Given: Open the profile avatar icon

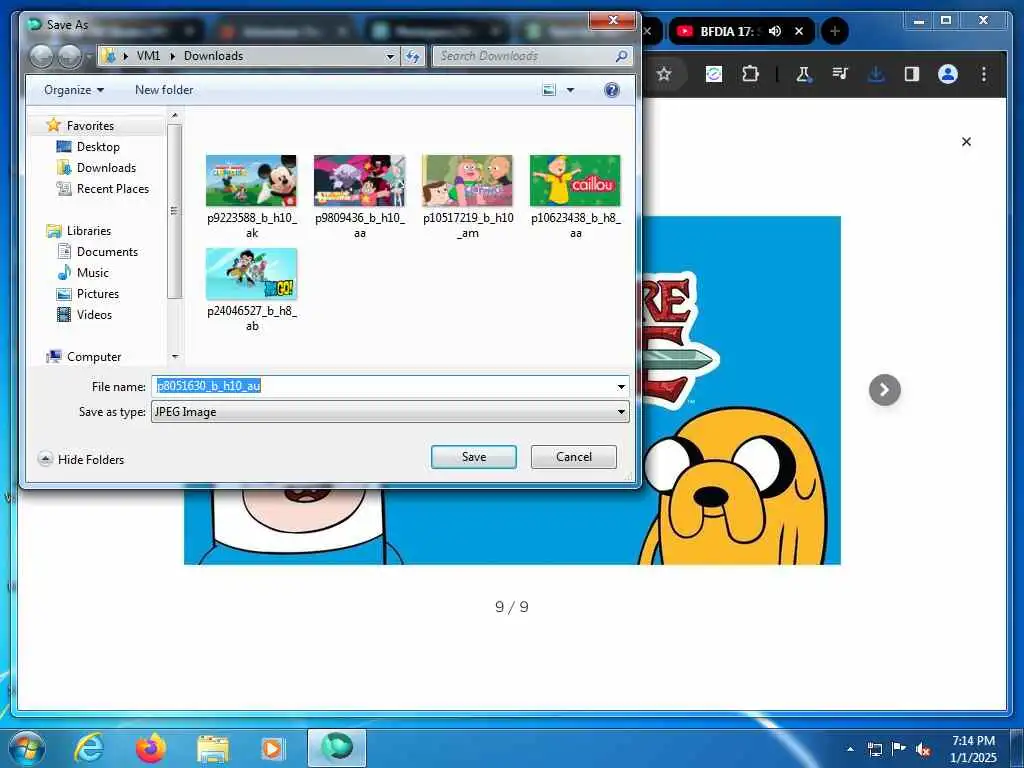Looking at the screenshot, I should [948, 74].
